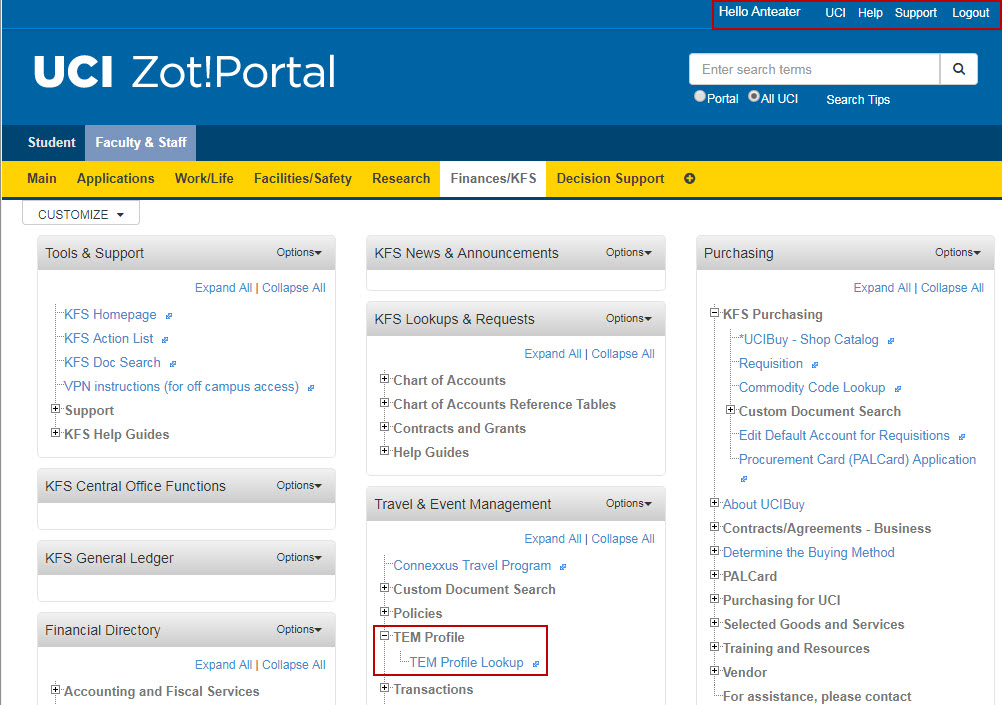
Task: Open Options menu for KFS Lookups & Requests
Action: [629, 318]
